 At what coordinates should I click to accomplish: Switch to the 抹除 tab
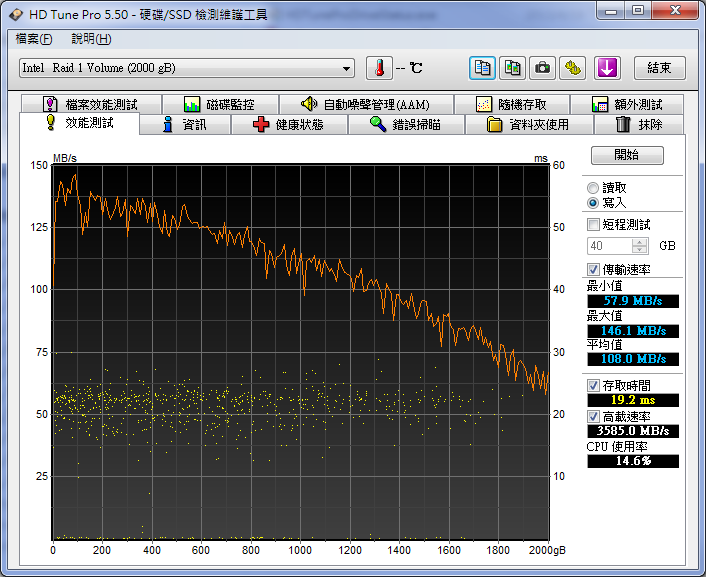(x=639, y=124)
